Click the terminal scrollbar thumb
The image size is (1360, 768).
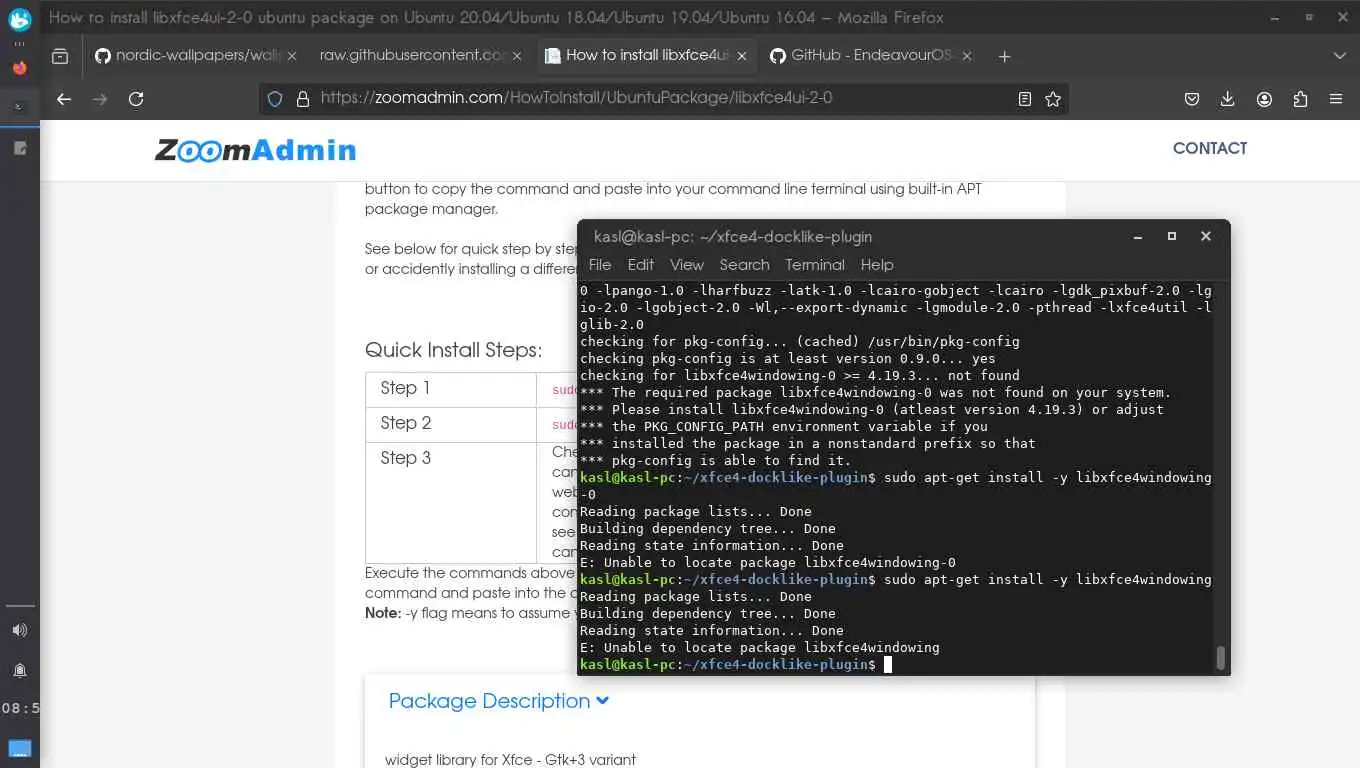pos(1220,658)
